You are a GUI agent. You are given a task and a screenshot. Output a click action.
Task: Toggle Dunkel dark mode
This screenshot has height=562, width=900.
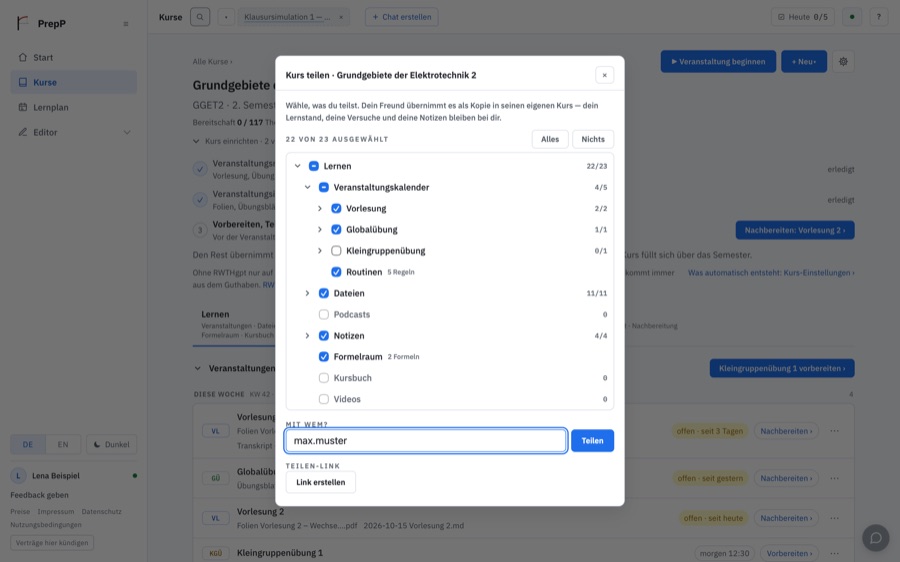click(111, 444)
